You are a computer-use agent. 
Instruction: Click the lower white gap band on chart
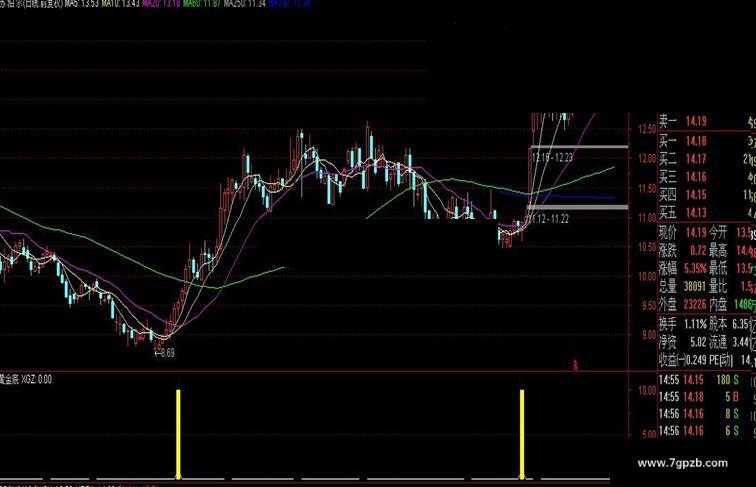click(578, 207)
